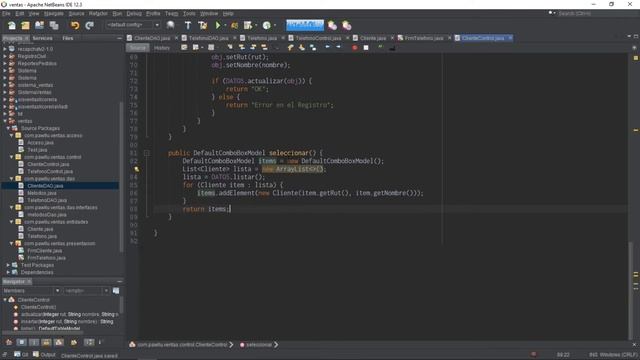Expand the Test Packages node
Screen dimensions: 640x360
tap(8, 265)
